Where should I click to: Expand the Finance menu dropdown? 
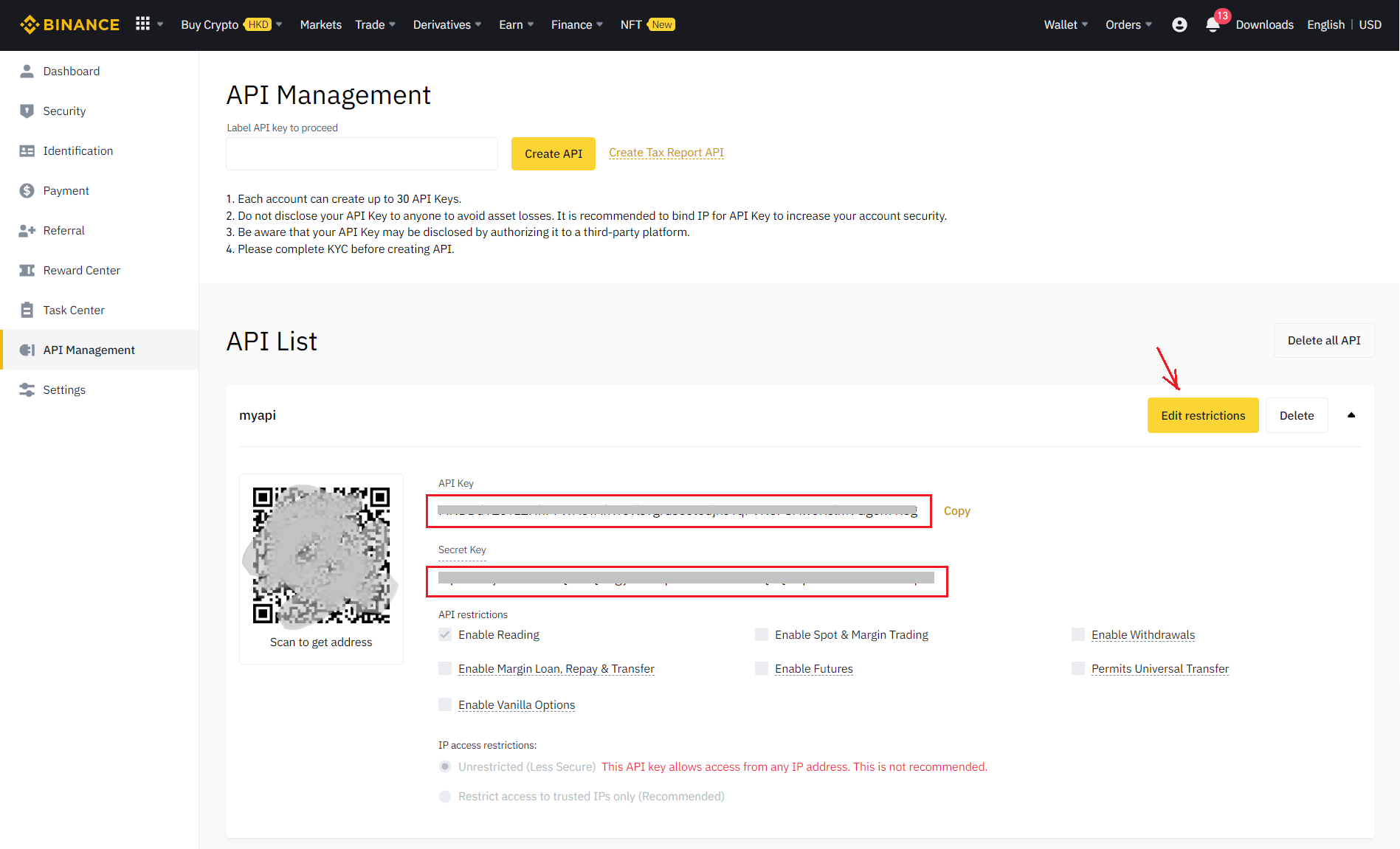(576, 24)
